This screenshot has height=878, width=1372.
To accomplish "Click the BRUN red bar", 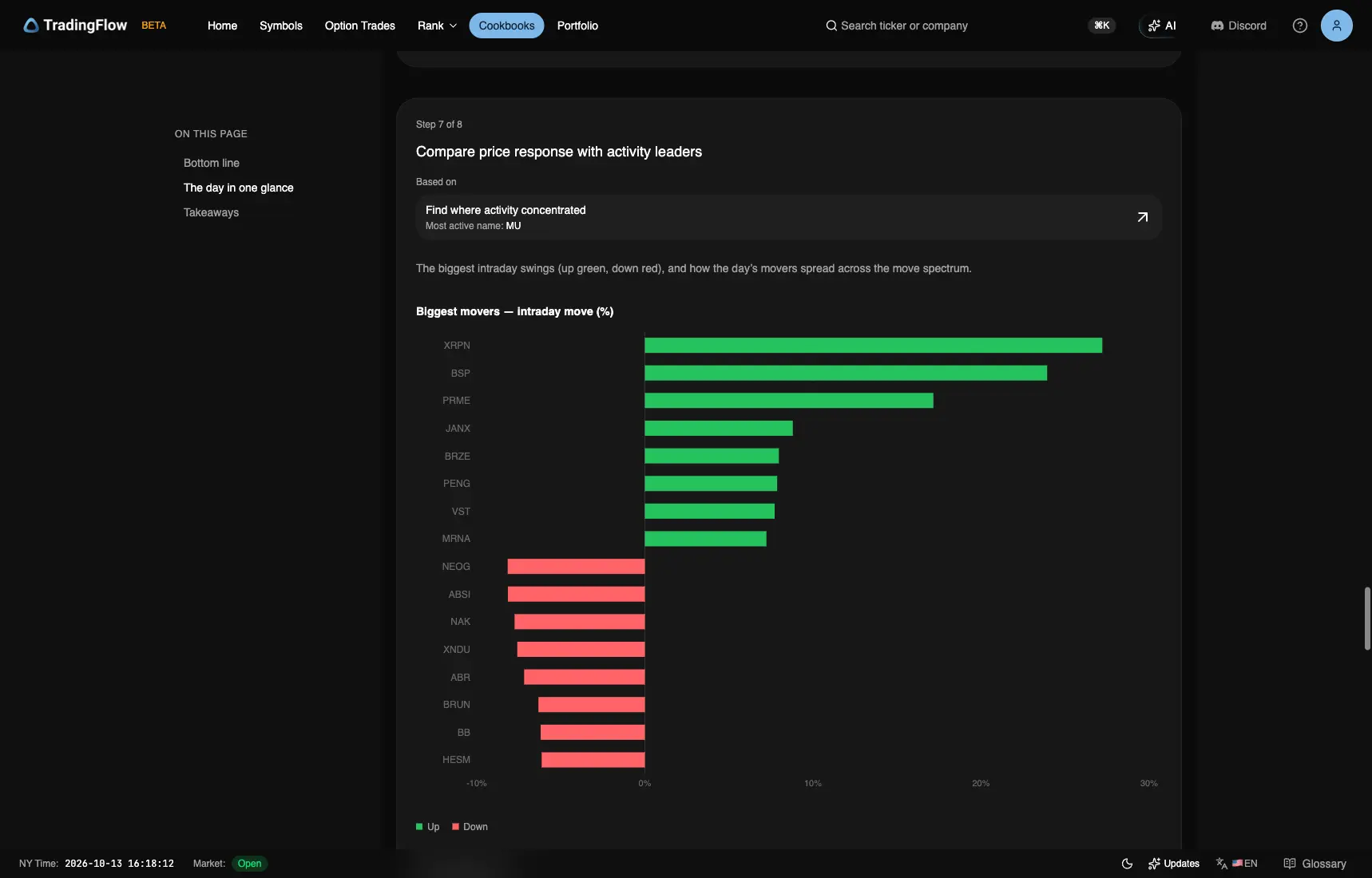I will pyautogui.click(x=591, y=705).
